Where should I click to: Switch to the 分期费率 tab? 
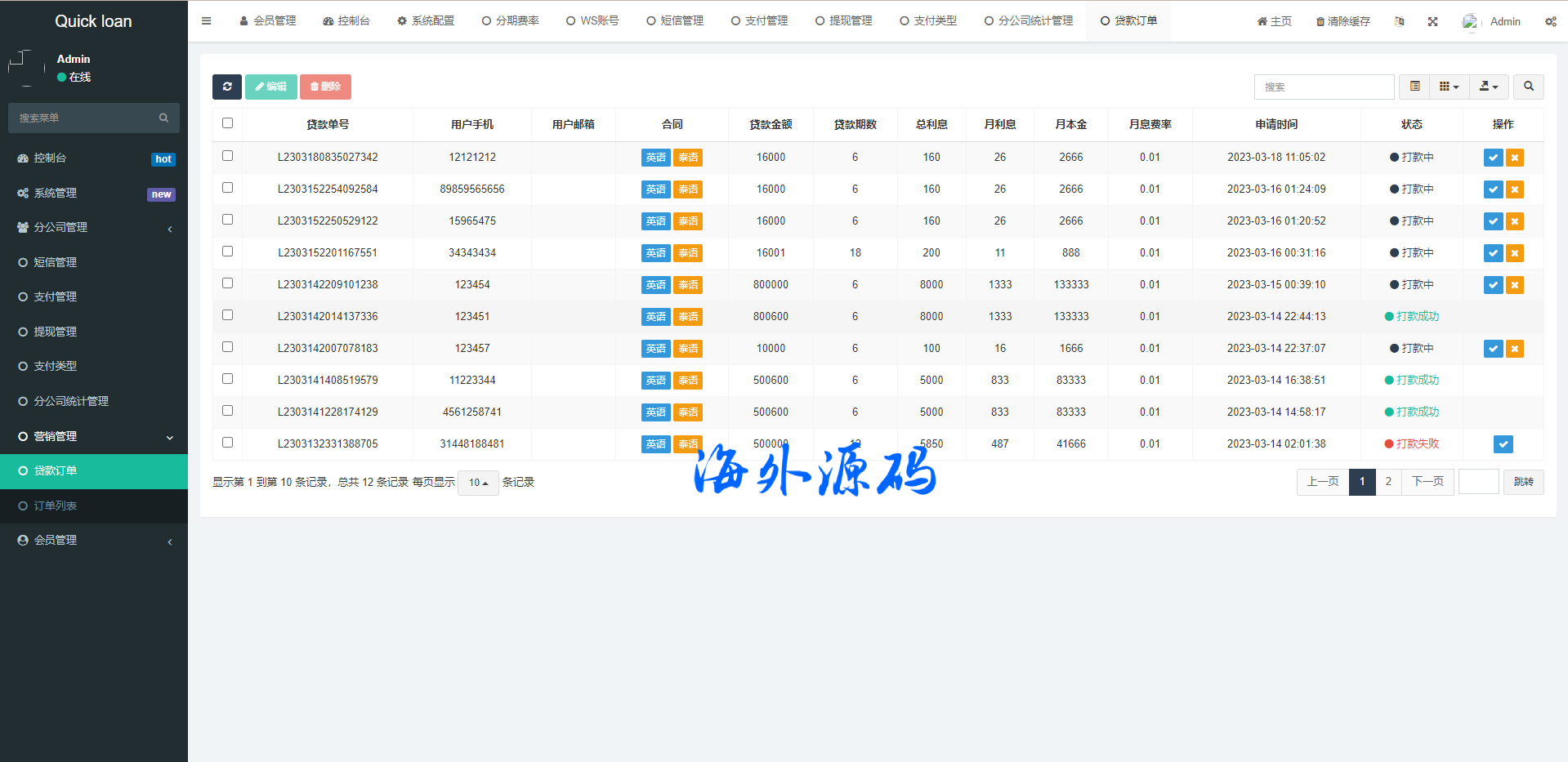[x=511, y=21]
